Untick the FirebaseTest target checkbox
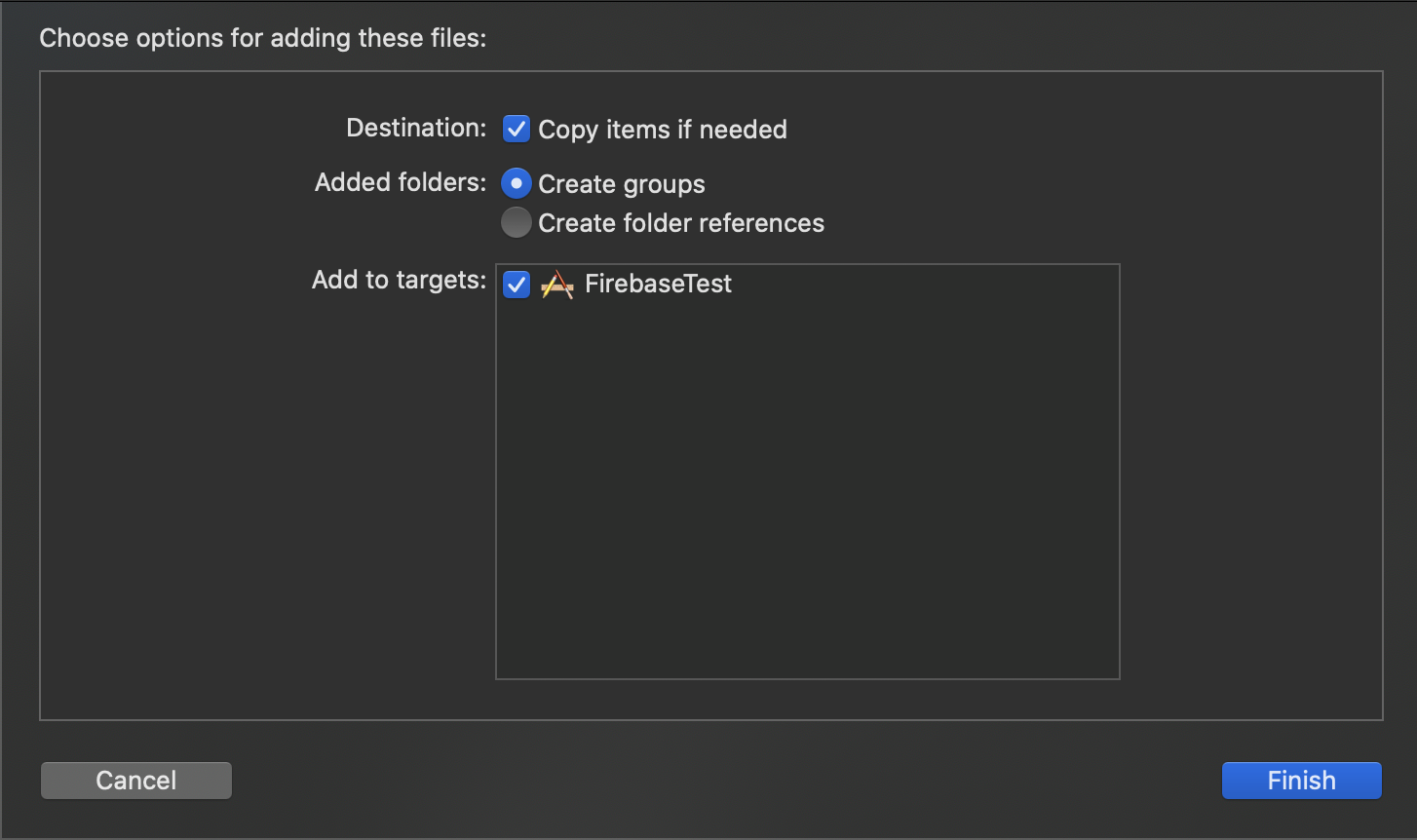 point(516,285)
